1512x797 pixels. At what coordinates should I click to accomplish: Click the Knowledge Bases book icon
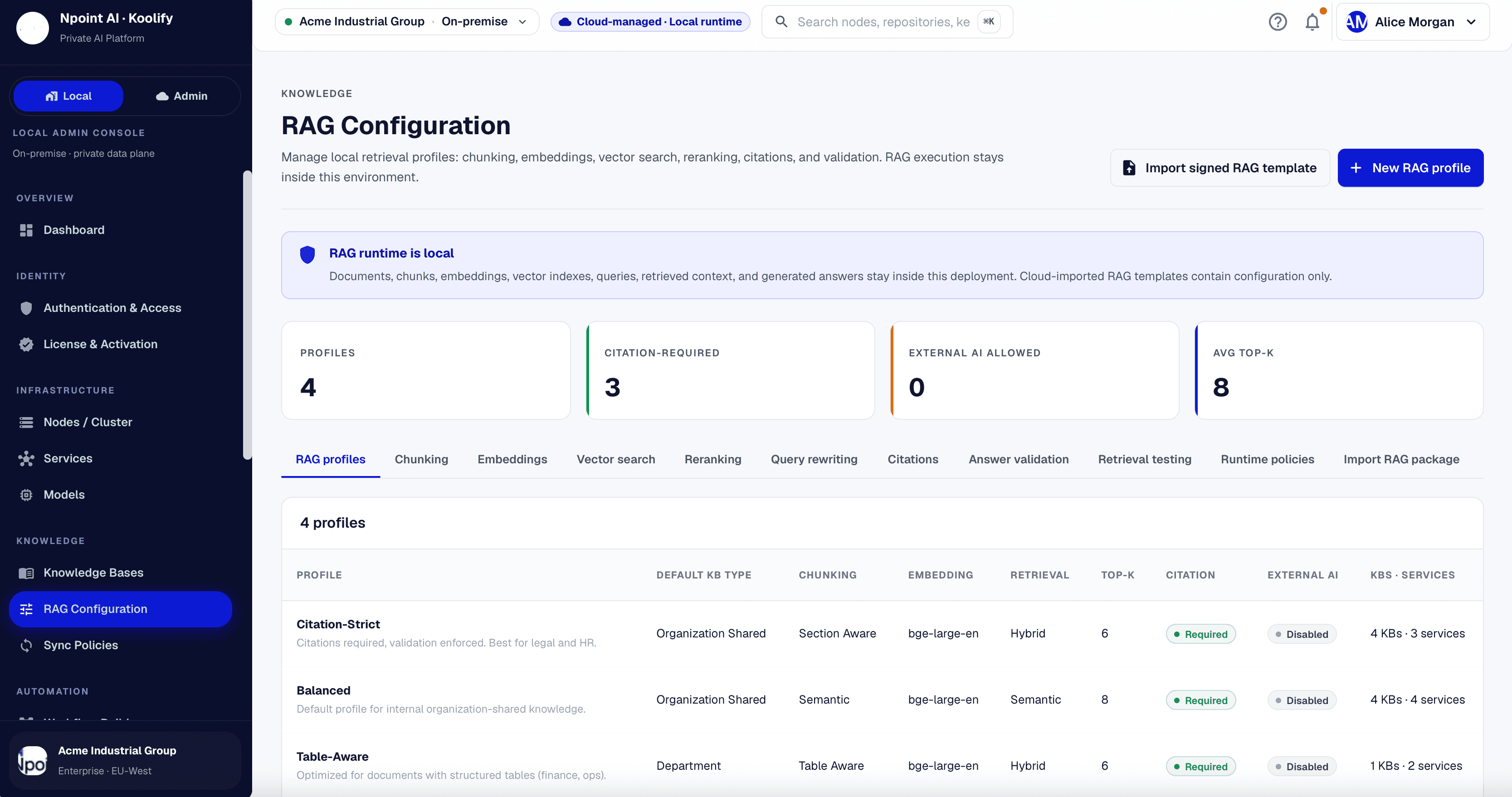[x=26, y=573]
